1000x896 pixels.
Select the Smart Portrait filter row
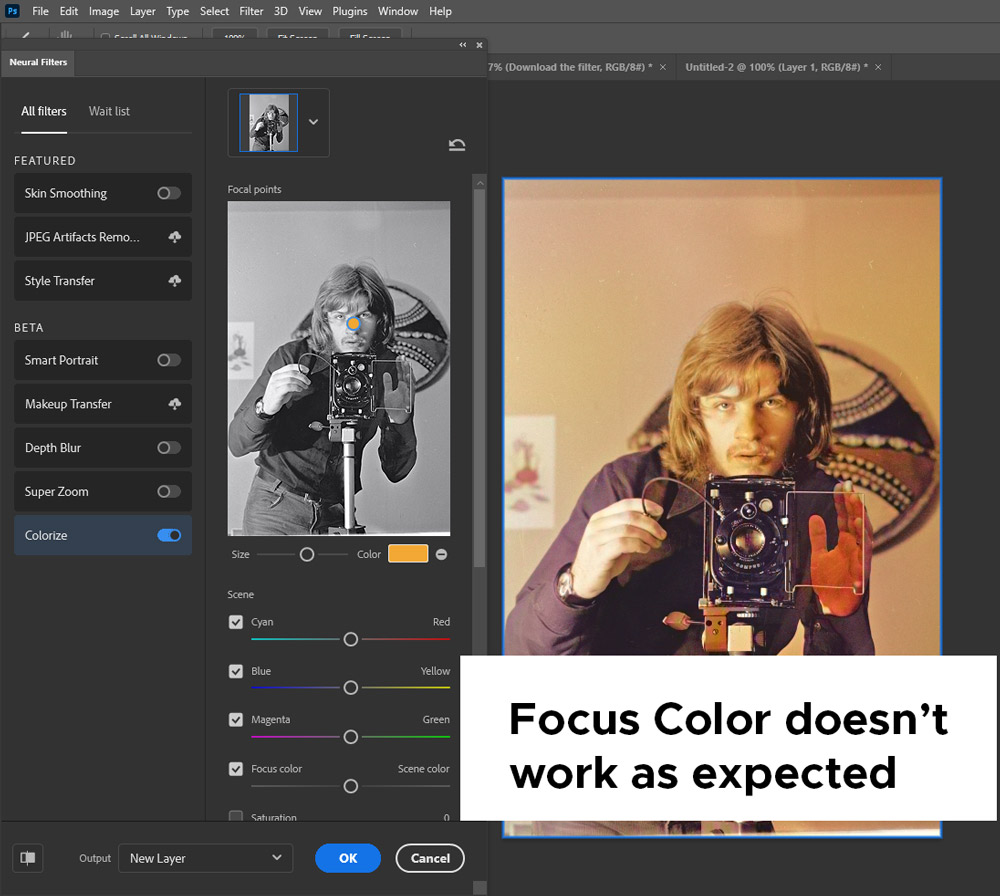coord(103,360)
